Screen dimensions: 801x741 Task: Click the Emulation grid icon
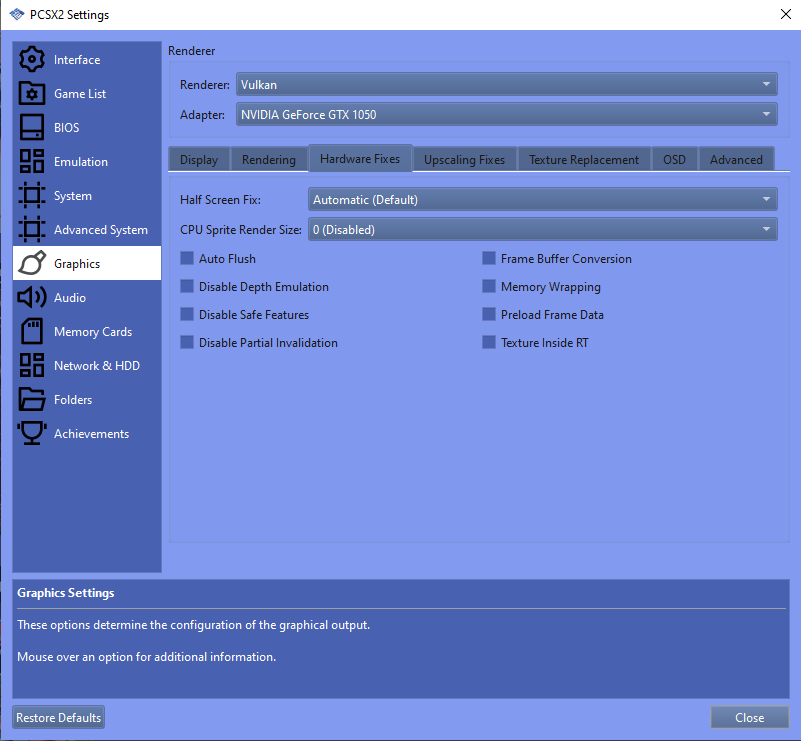pyautogui.click(x=32, y=161)
